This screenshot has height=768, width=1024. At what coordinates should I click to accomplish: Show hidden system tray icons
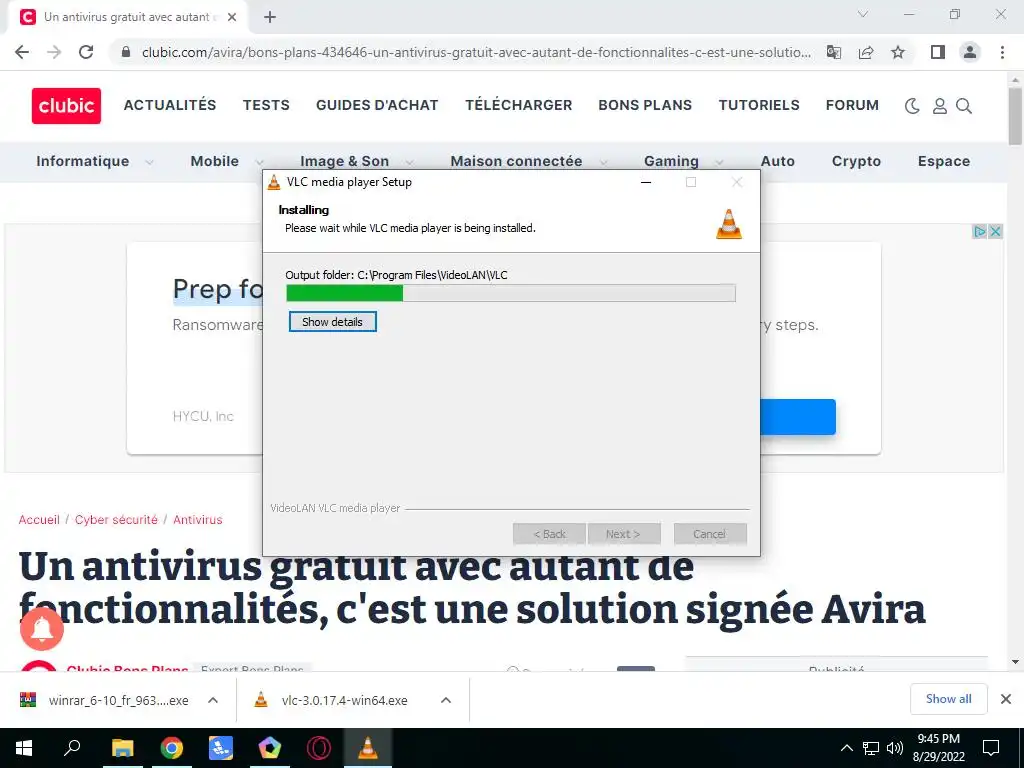(x=846, y=748)
